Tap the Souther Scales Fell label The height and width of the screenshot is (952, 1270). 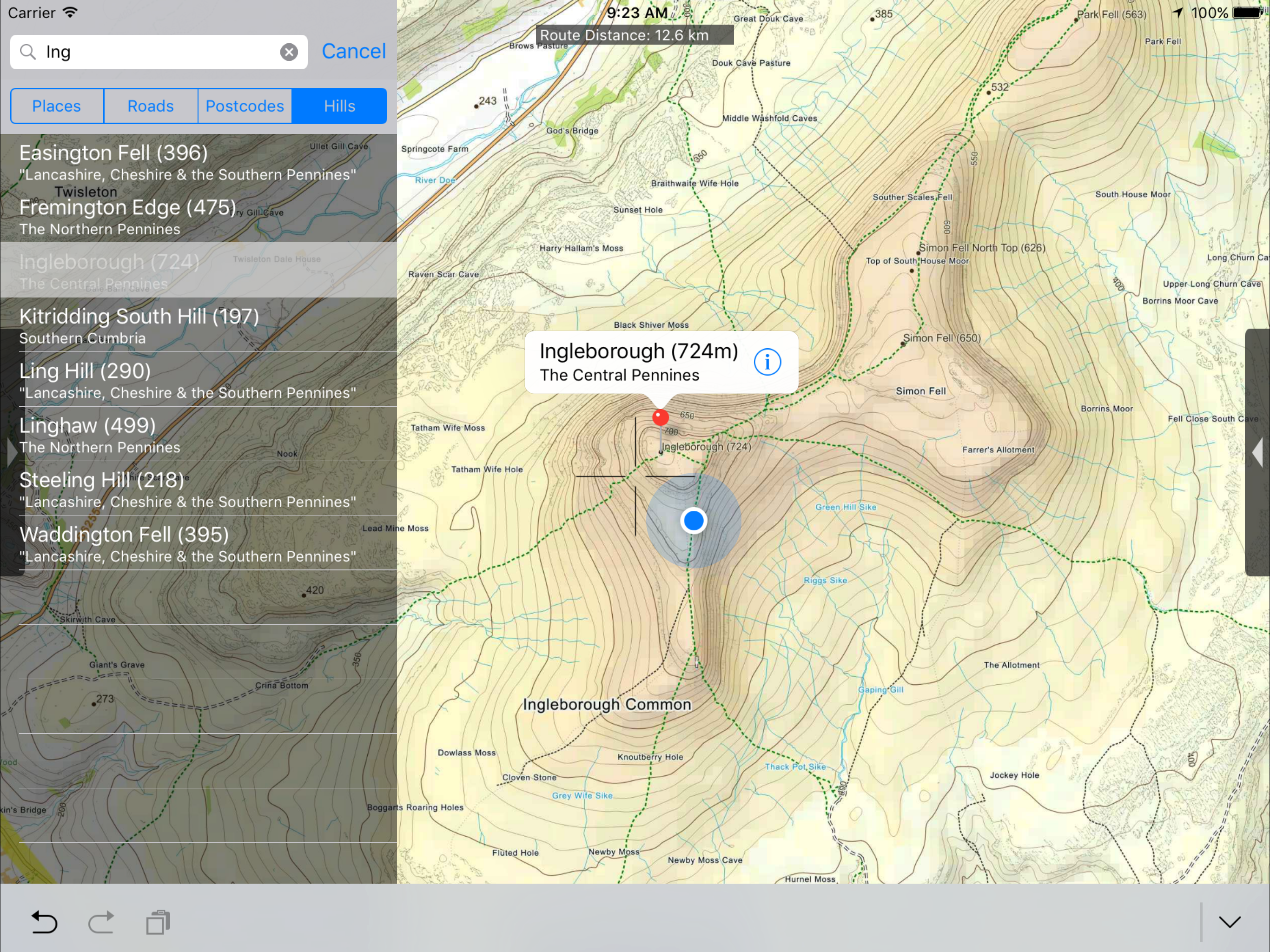913,197
